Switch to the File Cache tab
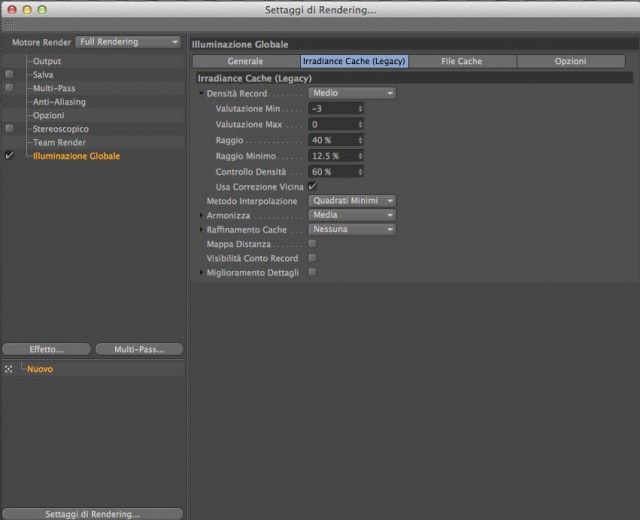 pyautogui.click(x=462, y=61)
